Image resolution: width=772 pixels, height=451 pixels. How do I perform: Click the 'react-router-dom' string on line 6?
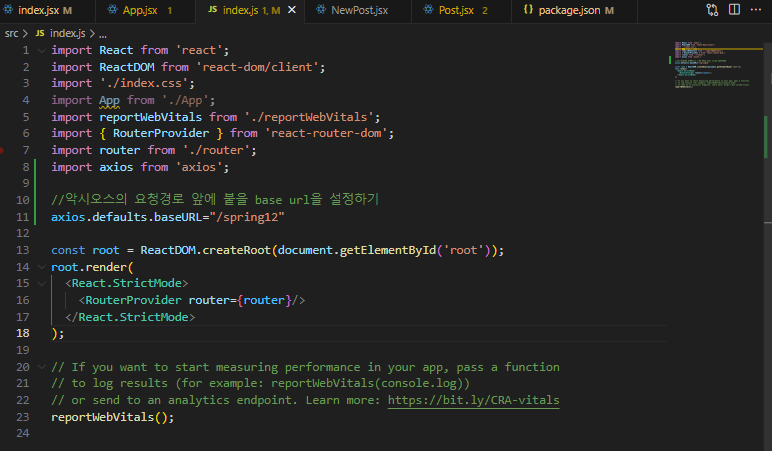326,133
